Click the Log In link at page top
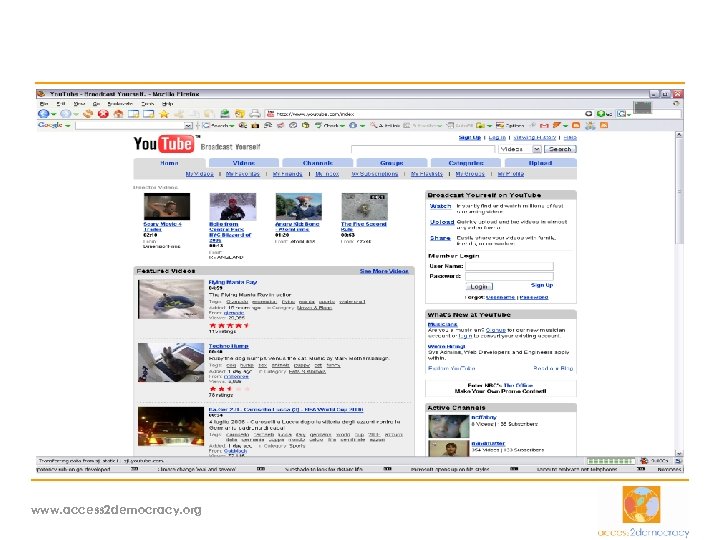The width and height of the screenshot is (720, 540). click(x=497, y=138)
